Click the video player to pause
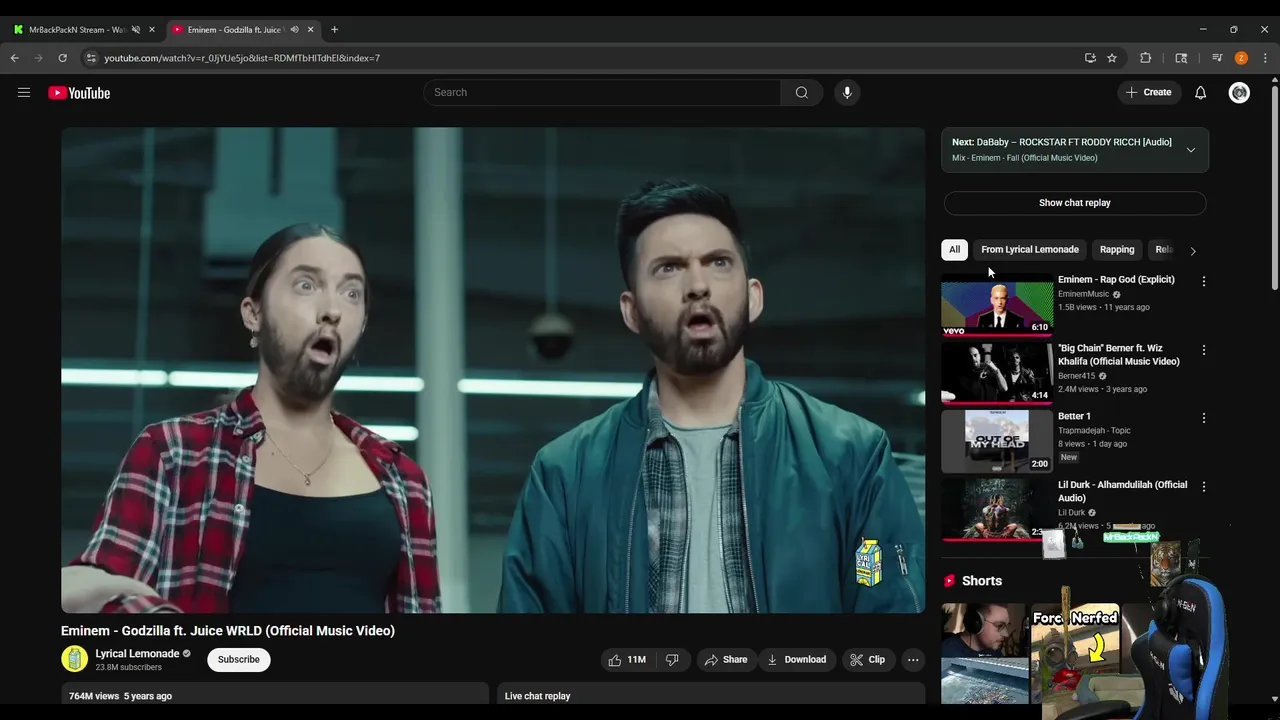Viewport: 1280px width, 720px height. pyautogui.click(x=493, y=370)
